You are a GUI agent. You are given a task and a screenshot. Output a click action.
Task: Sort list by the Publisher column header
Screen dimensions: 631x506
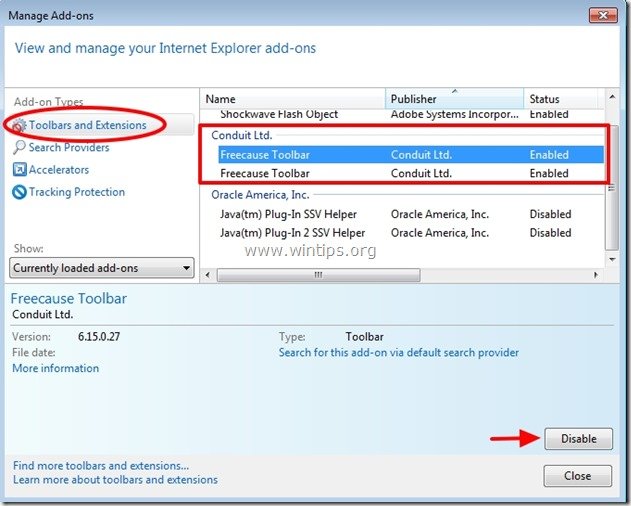click(454, 99)
